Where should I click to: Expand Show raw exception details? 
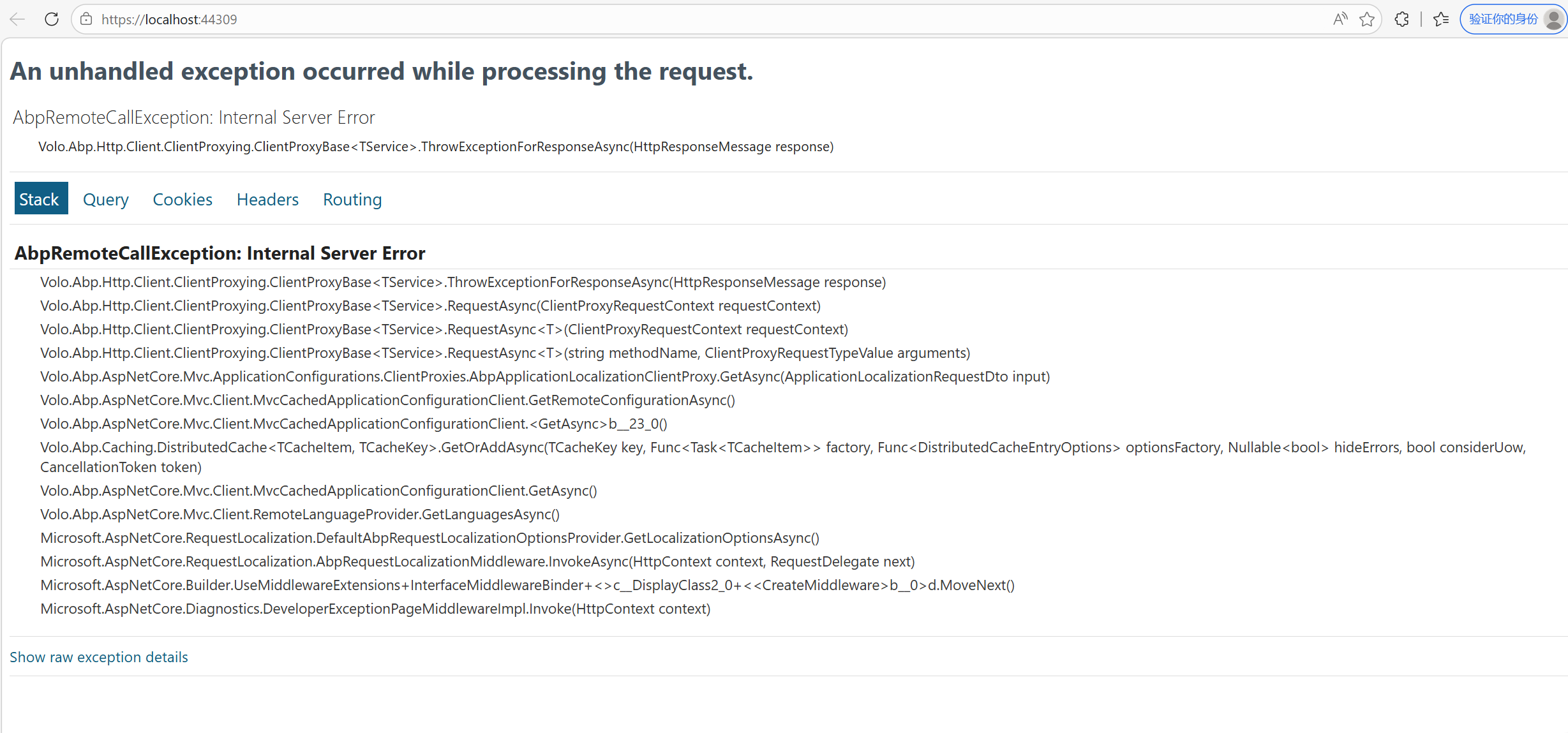(x=99, y=657)
